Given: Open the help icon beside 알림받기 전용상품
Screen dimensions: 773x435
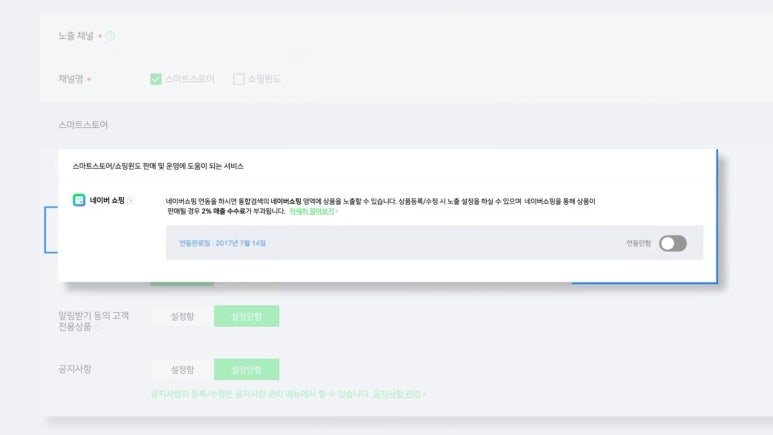Looking at the screenshot, I should (x=97, y=327).
